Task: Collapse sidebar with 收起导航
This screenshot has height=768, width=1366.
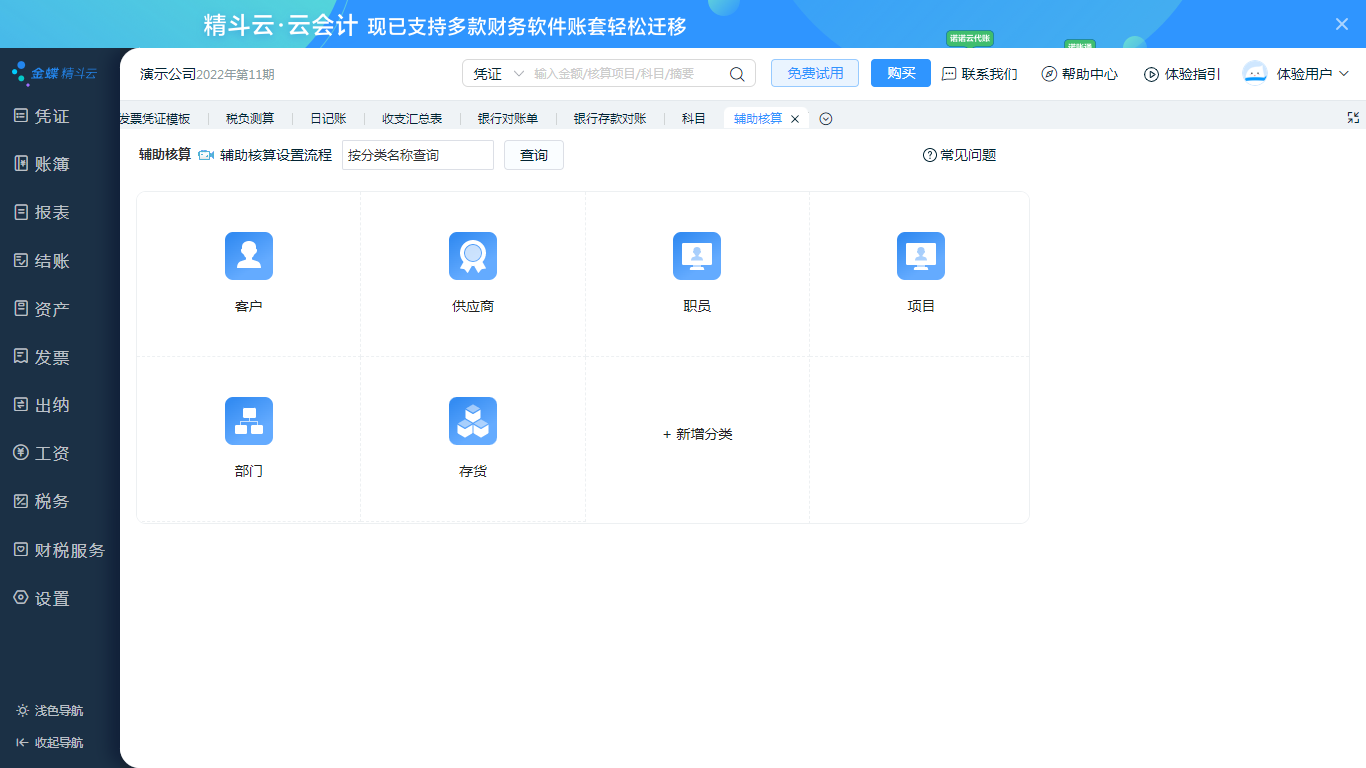Action: (x=50, y=742)
